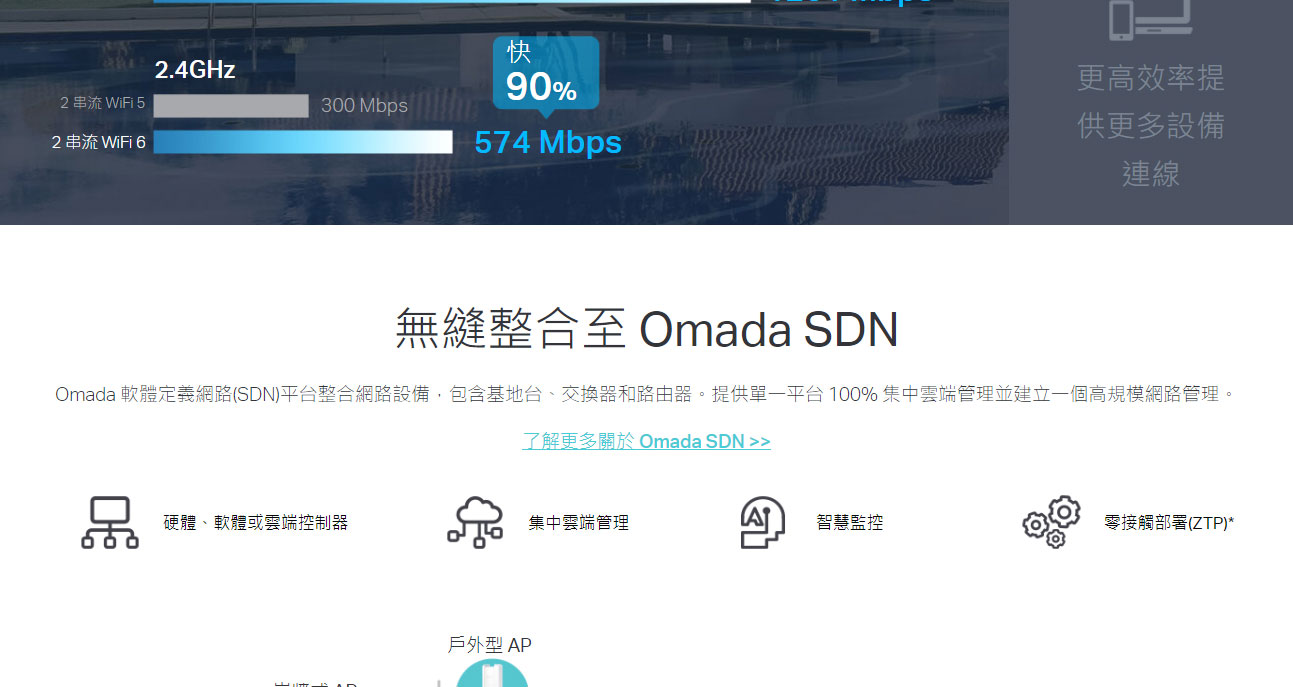Open the 了解更多關於 Omada SDN link
The image size is (1293, 687).
646,441
